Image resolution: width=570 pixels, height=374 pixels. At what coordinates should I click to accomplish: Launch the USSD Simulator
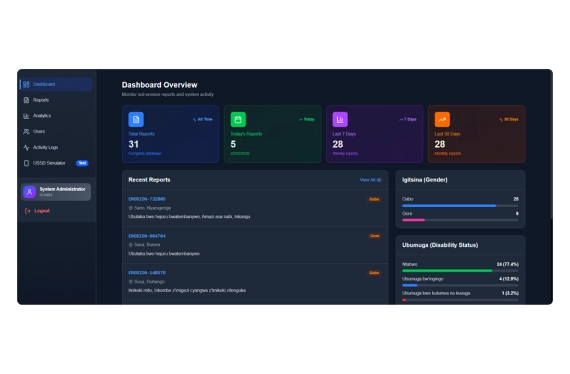click(56, 163)
